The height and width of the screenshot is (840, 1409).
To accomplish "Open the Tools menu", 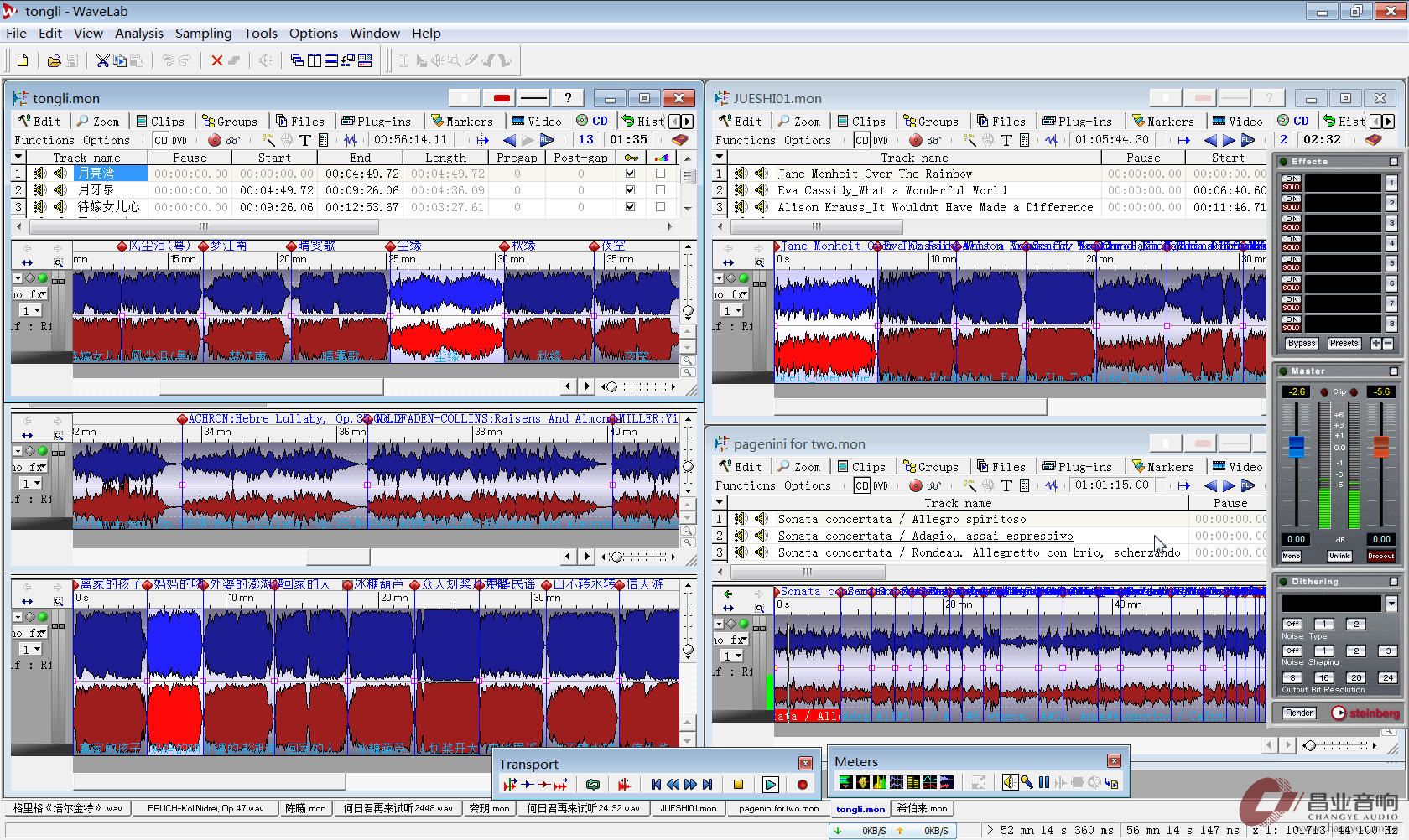I will pos(260,33).
